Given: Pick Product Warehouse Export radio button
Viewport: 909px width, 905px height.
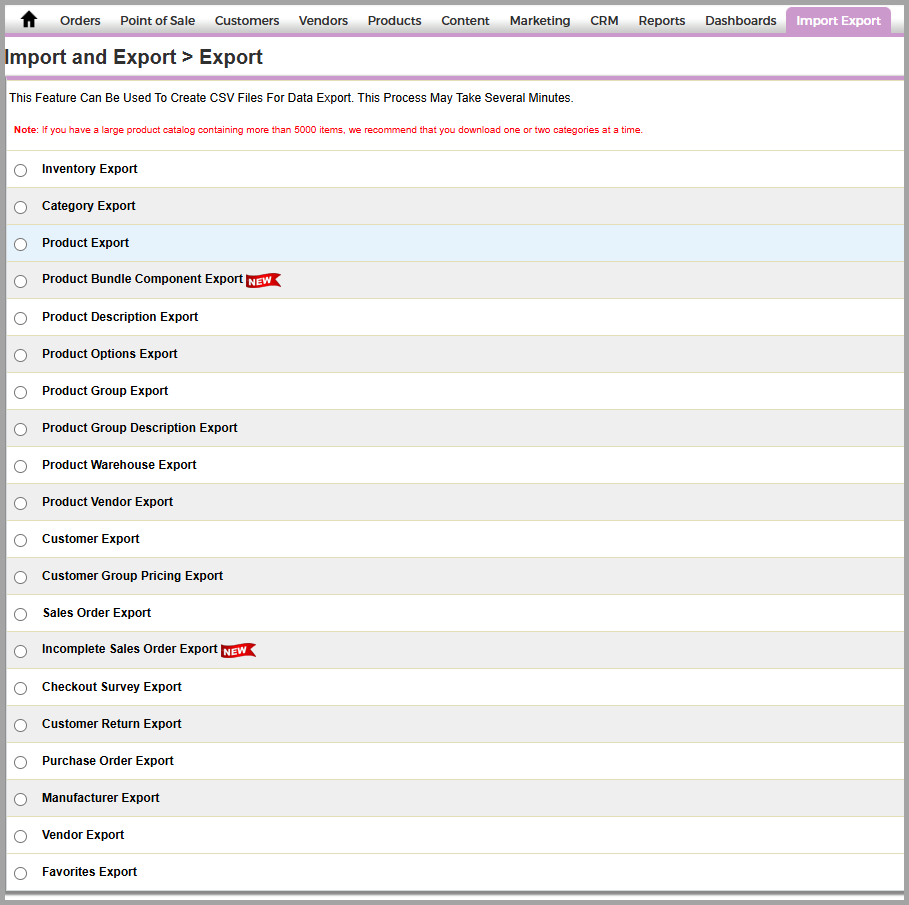Looking at the screenshot, I should 20,467.
